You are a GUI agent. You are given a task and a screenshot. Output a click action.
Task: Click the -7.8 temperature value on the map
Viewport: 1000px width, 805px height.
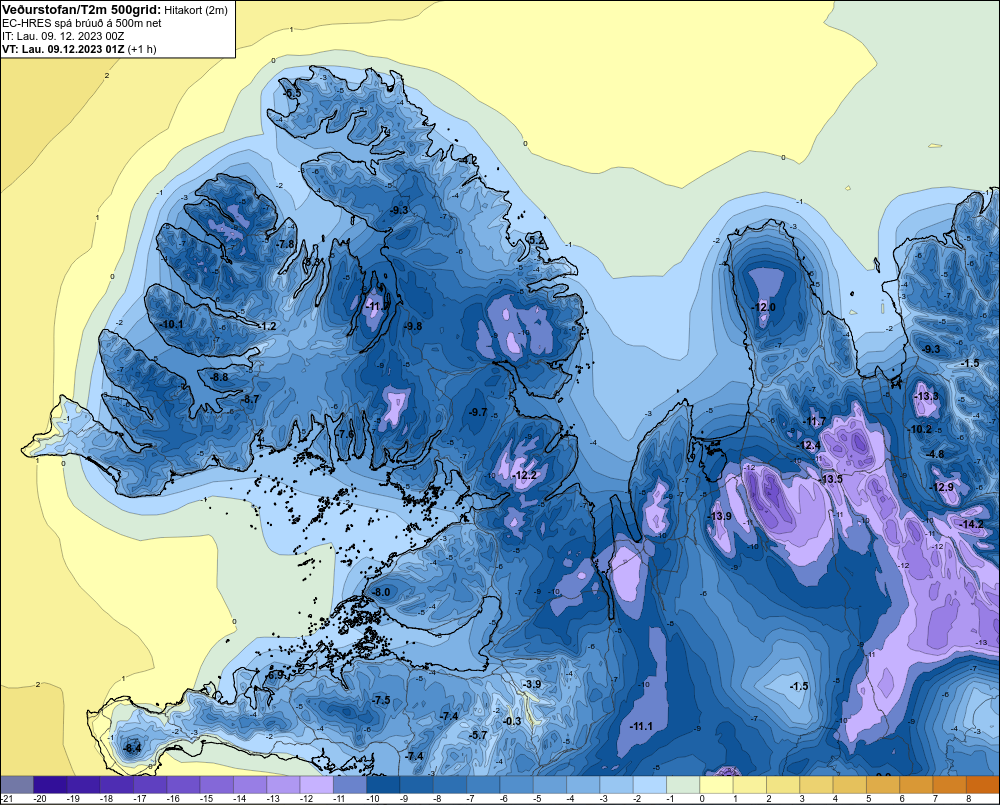pos(286,244)
